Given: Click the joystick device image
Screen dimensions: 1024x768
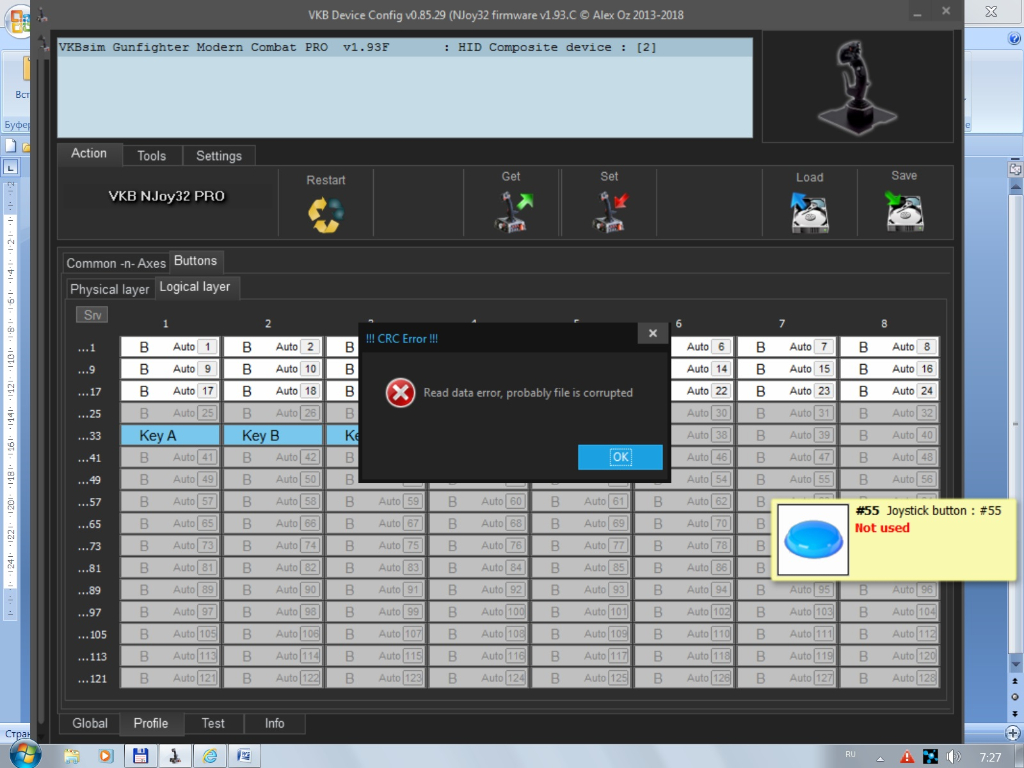Looking at the screenshot, I should pyautogui.click(x=856, y=88).
